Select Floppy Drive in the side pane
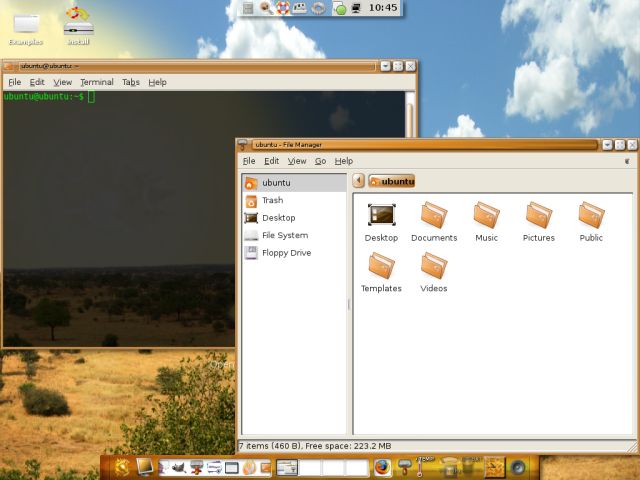 294,253
